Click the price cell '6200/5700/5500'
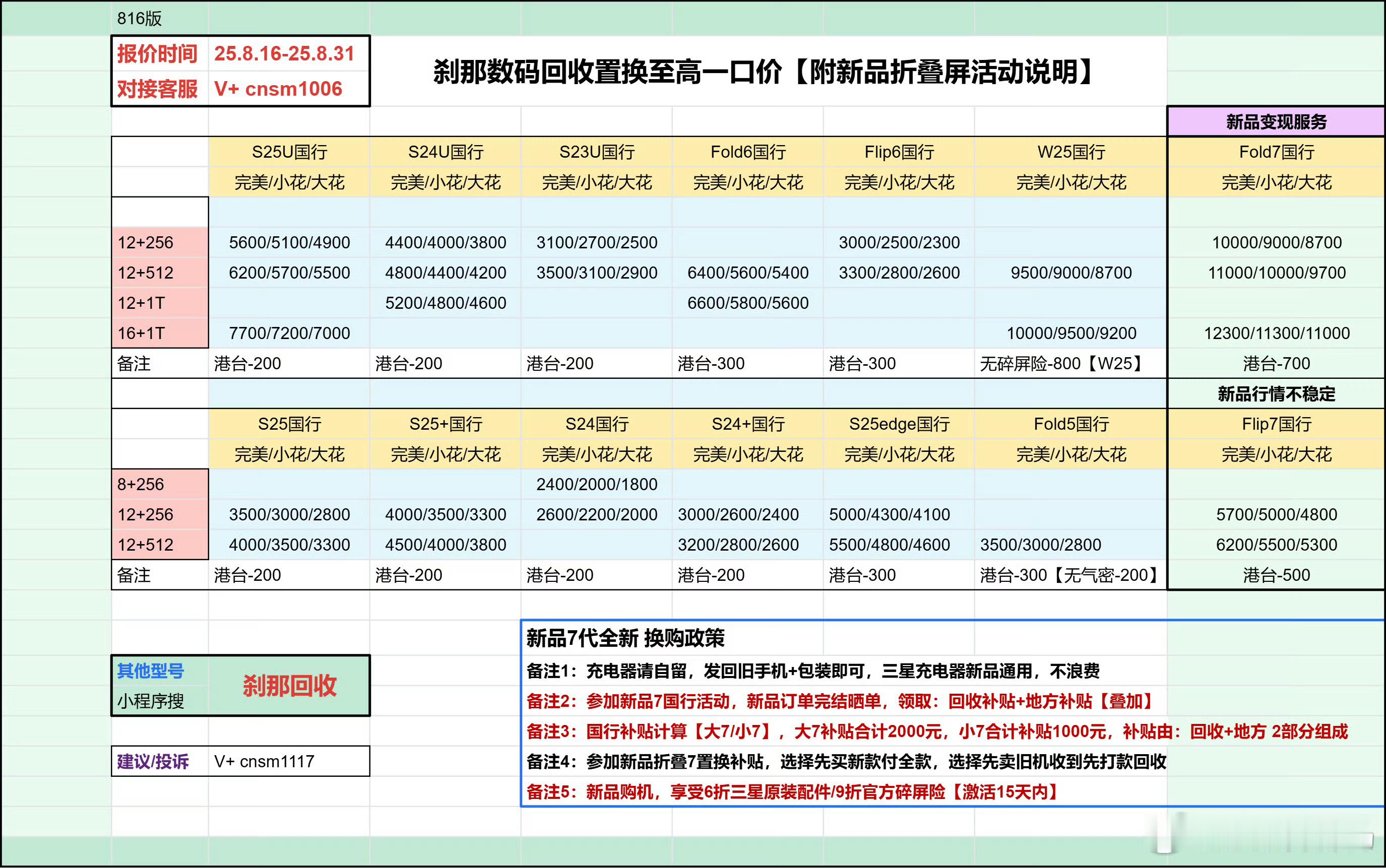The width and height of the screenshot is (1386, 868). [x=289, y=273]
